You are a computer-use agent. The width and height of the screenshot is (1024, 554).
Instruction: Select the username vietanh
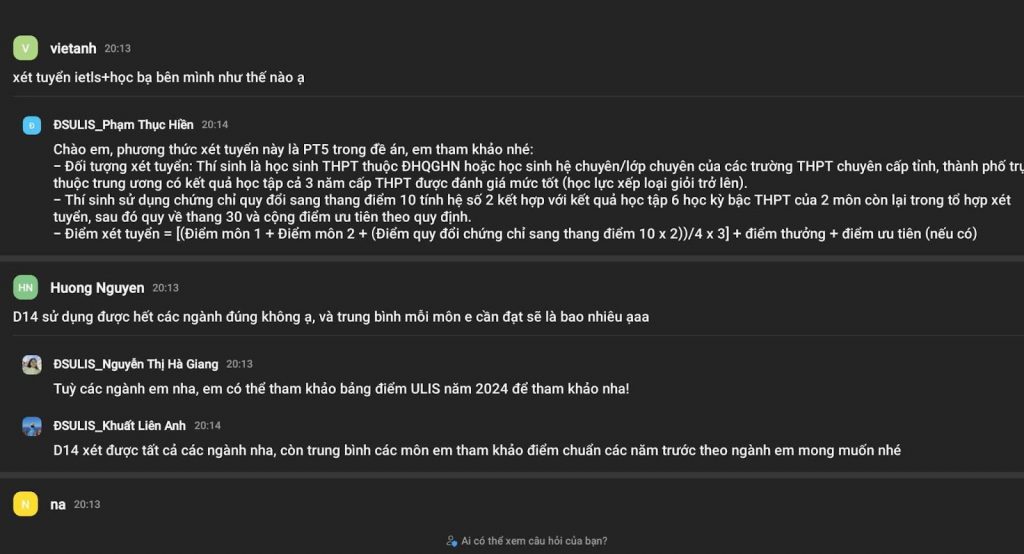tap(73, 48)
